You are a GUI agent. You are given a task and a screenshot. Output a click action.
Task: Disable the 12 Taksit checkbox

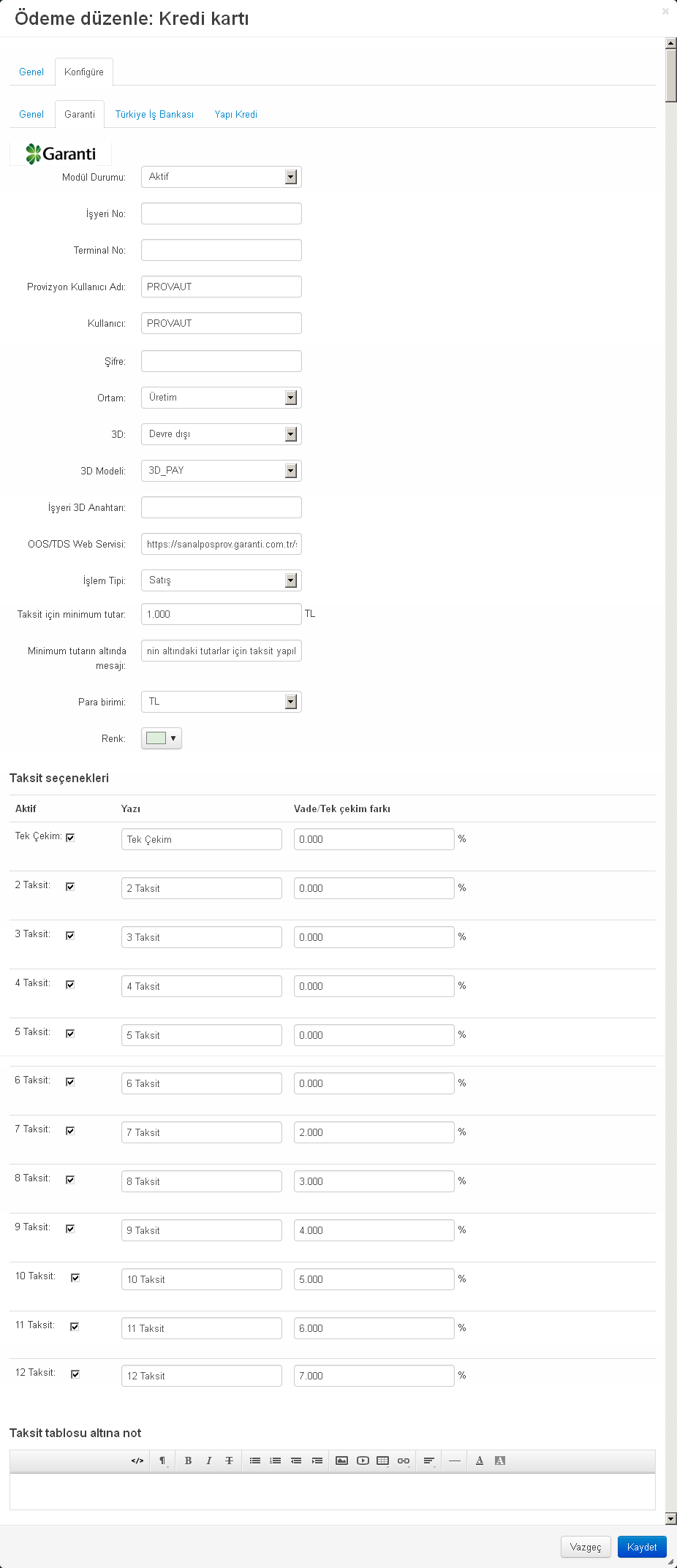point(75,1374)
